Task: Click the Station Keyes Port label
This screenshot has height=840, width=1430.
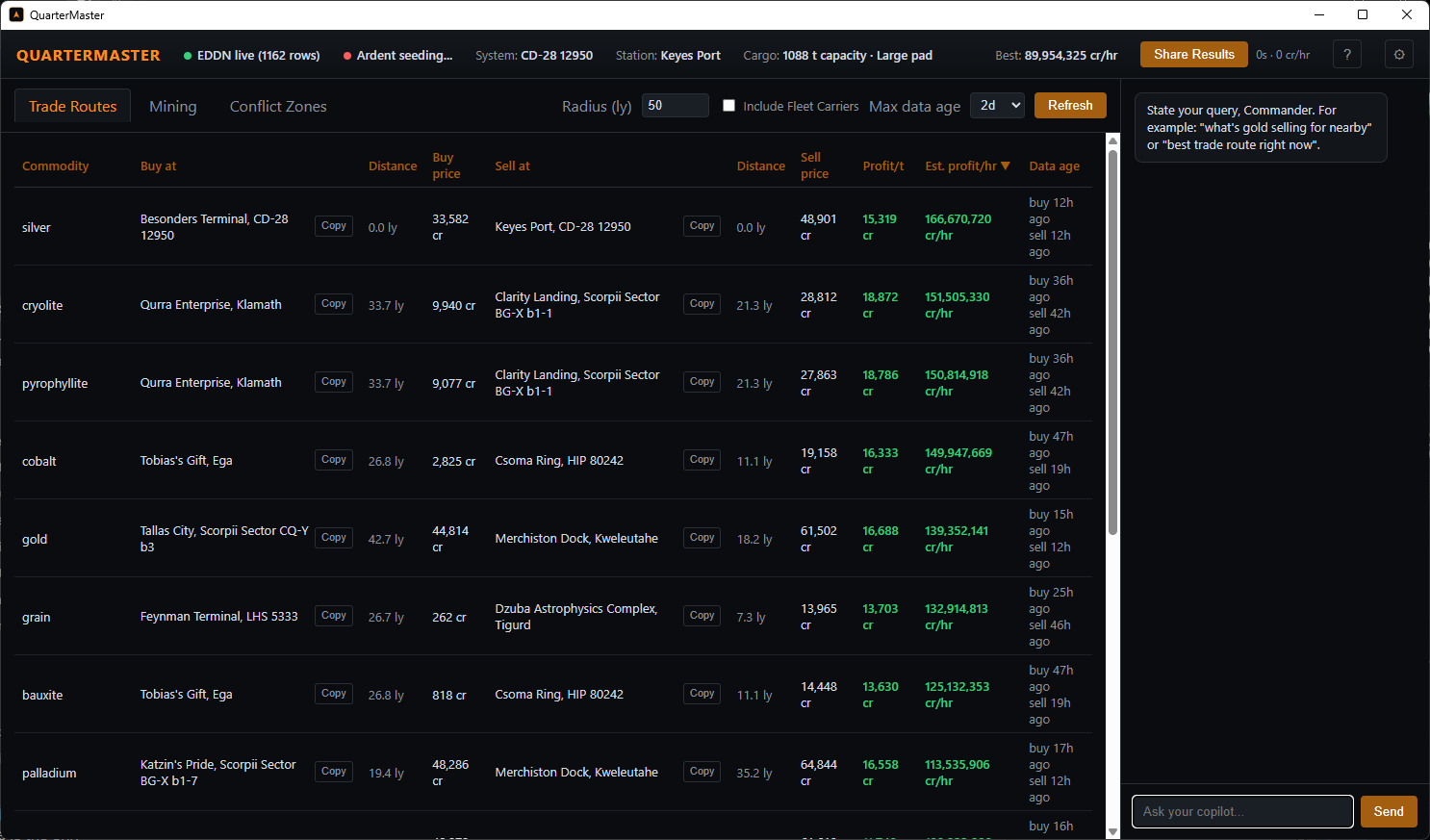Action: pos(668,56)
